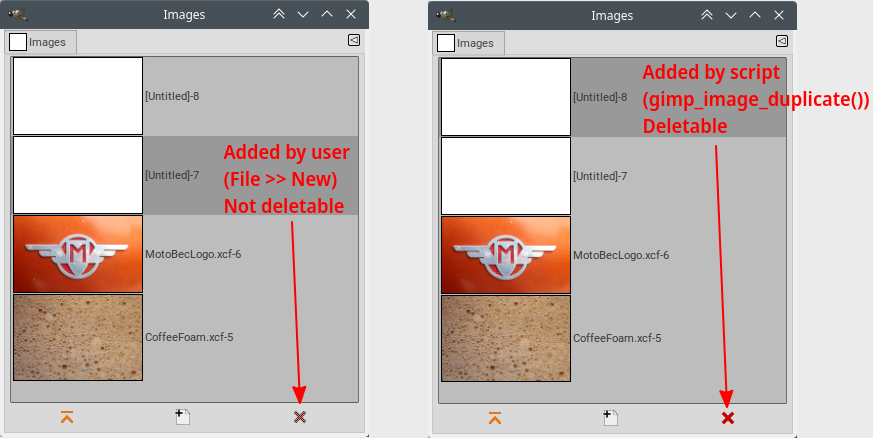Image resolution: width=873 pixels, height=438 pixels.
Task: Select [Untitled]-7 thumbnail in right window
Action: tap(506, 176)
